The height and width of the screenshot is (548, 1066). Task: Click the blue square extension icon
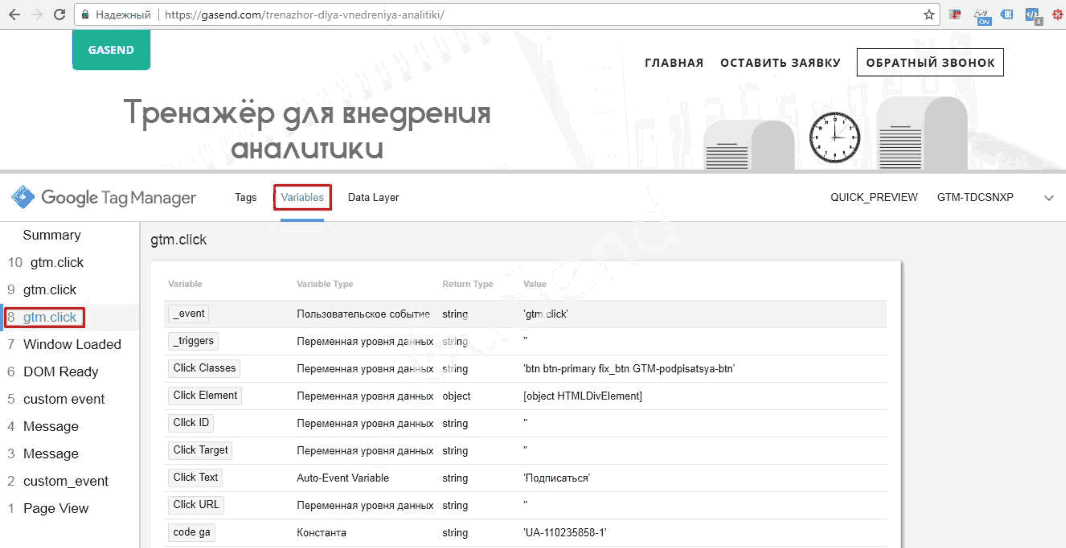click(x=1008, y=14)
